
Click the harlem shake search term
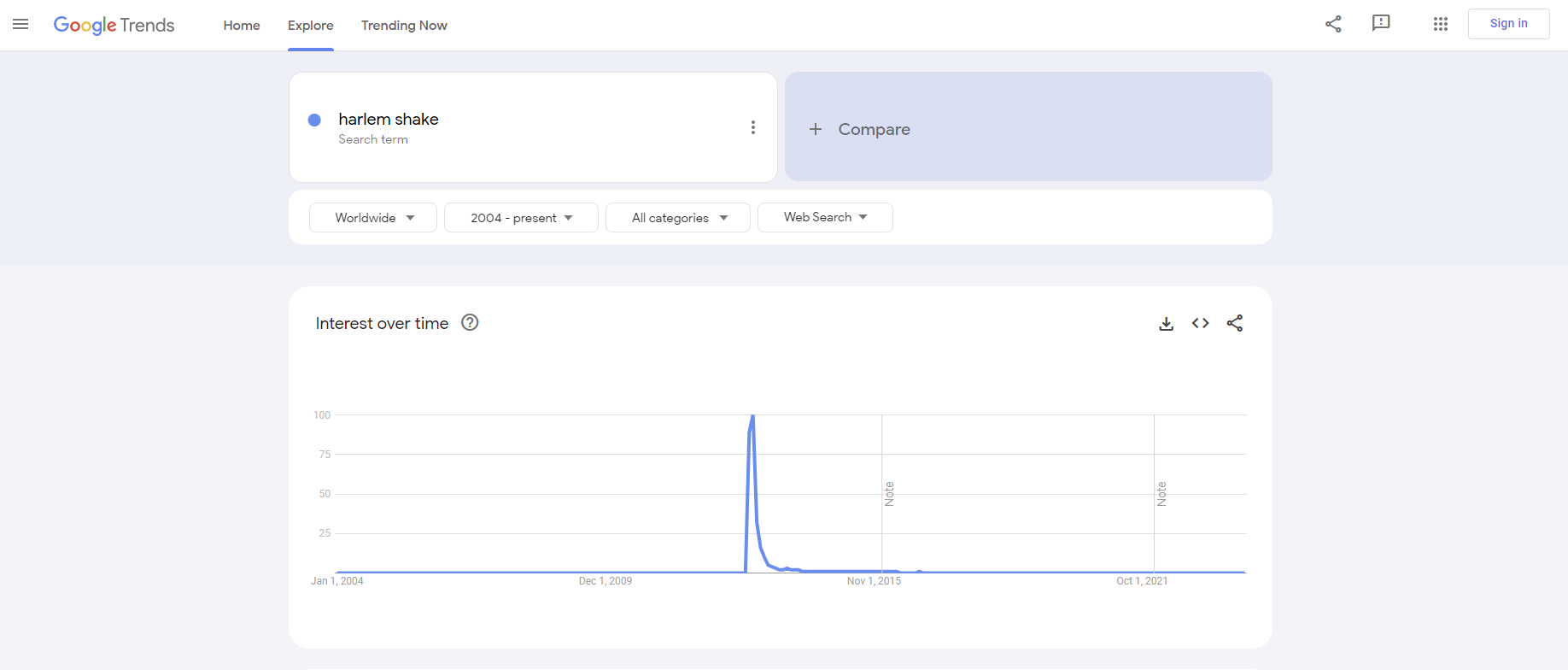(389, 120)
